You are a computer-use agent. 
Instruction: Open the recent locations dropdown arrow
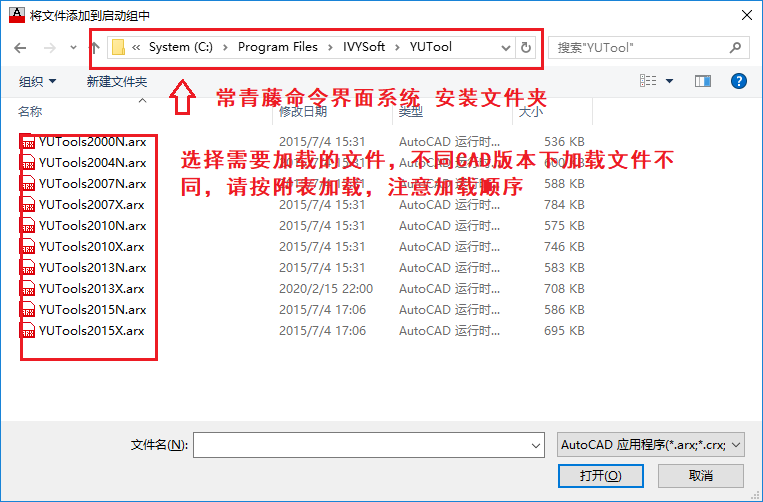[x=73, y=48]
